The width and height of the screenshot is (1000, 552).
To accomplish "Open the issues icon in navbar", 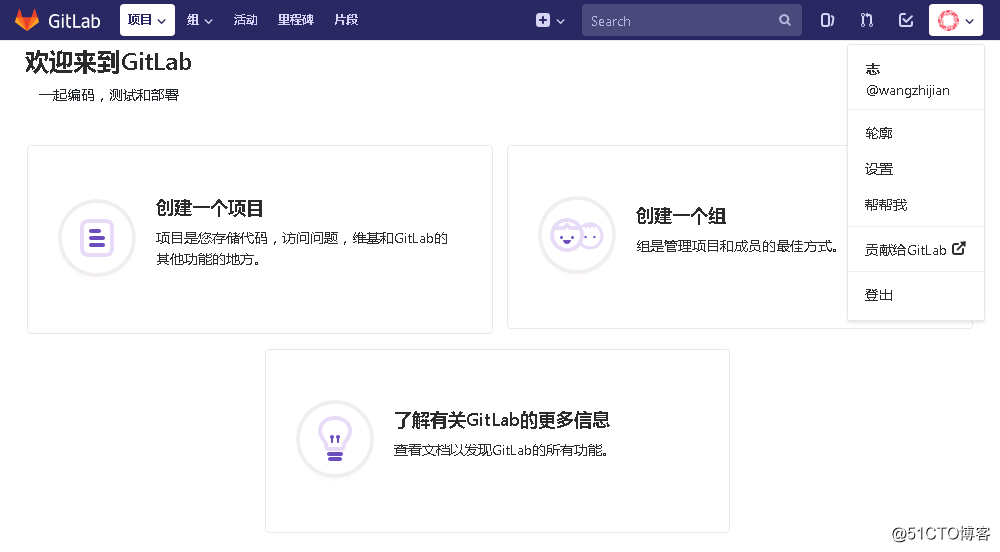I will [827, 20].
